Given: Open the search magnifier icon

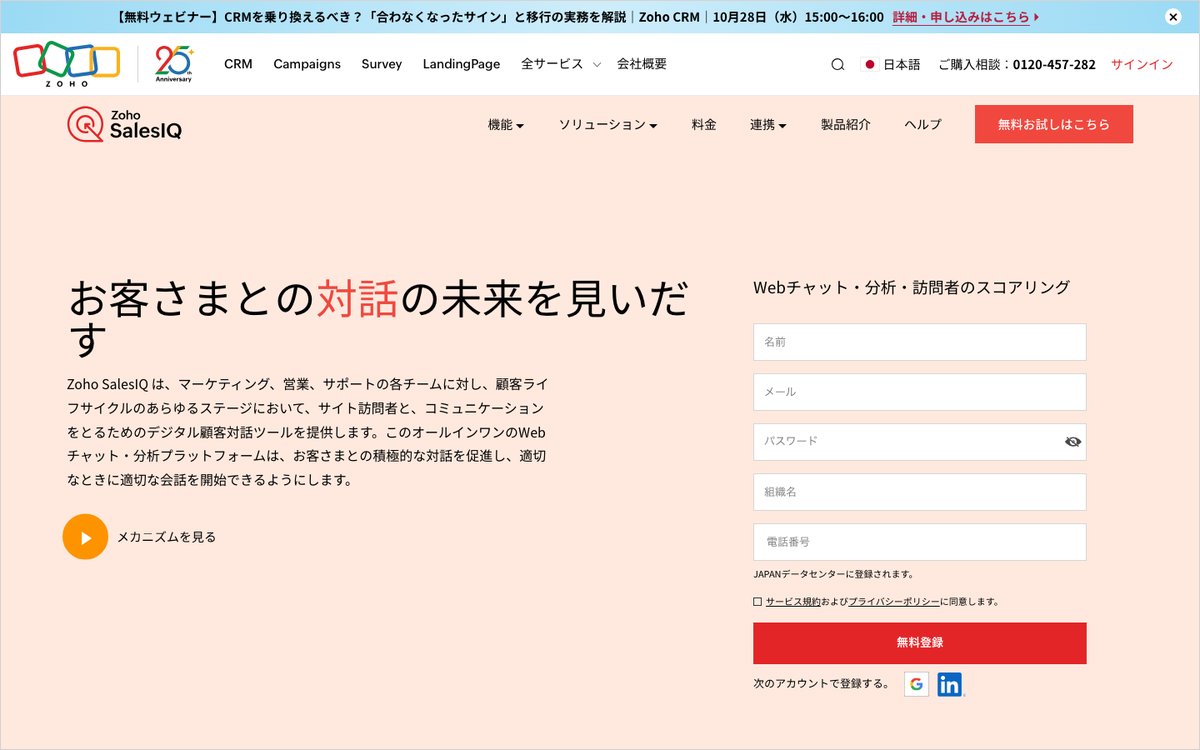Looking at the screenshot, I should 838,64.
